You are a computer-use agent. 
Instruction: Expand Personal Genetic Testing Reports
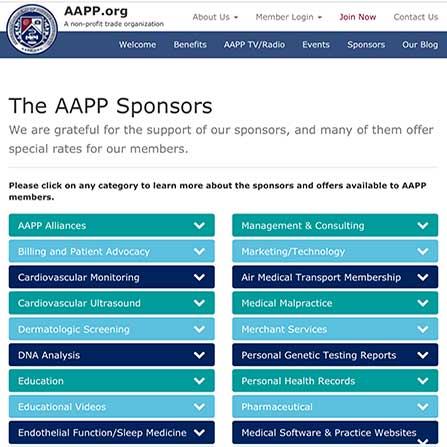tap(335, 355)
